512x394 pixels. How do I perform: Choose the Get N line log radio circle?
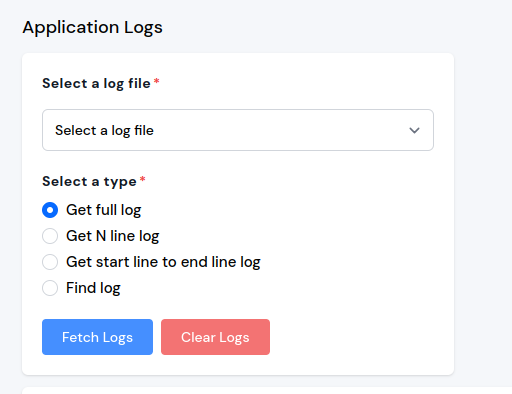[x=50, y=236]
